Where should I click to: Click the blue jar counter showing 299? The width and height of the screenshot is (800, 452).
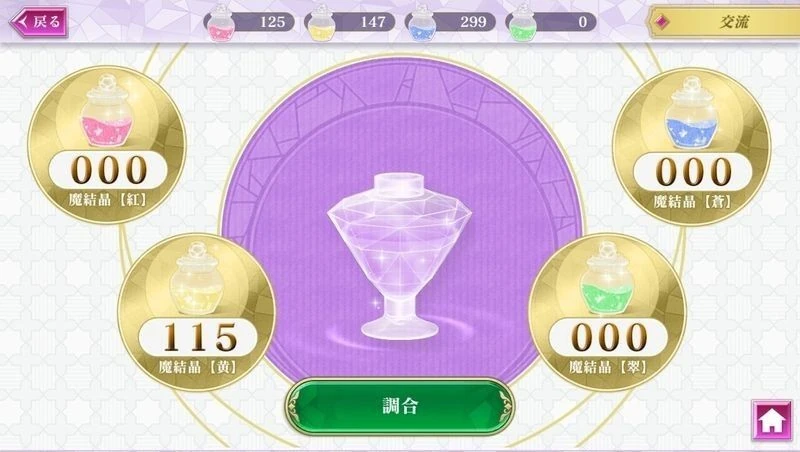[450, 22]
